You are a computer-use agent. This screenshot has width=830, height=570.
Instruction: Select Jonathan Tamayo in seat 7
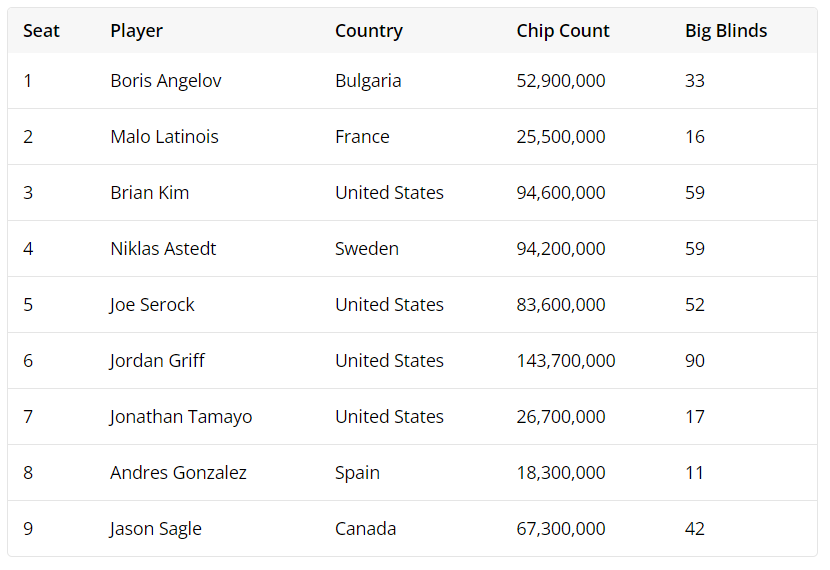coord(181,417)
